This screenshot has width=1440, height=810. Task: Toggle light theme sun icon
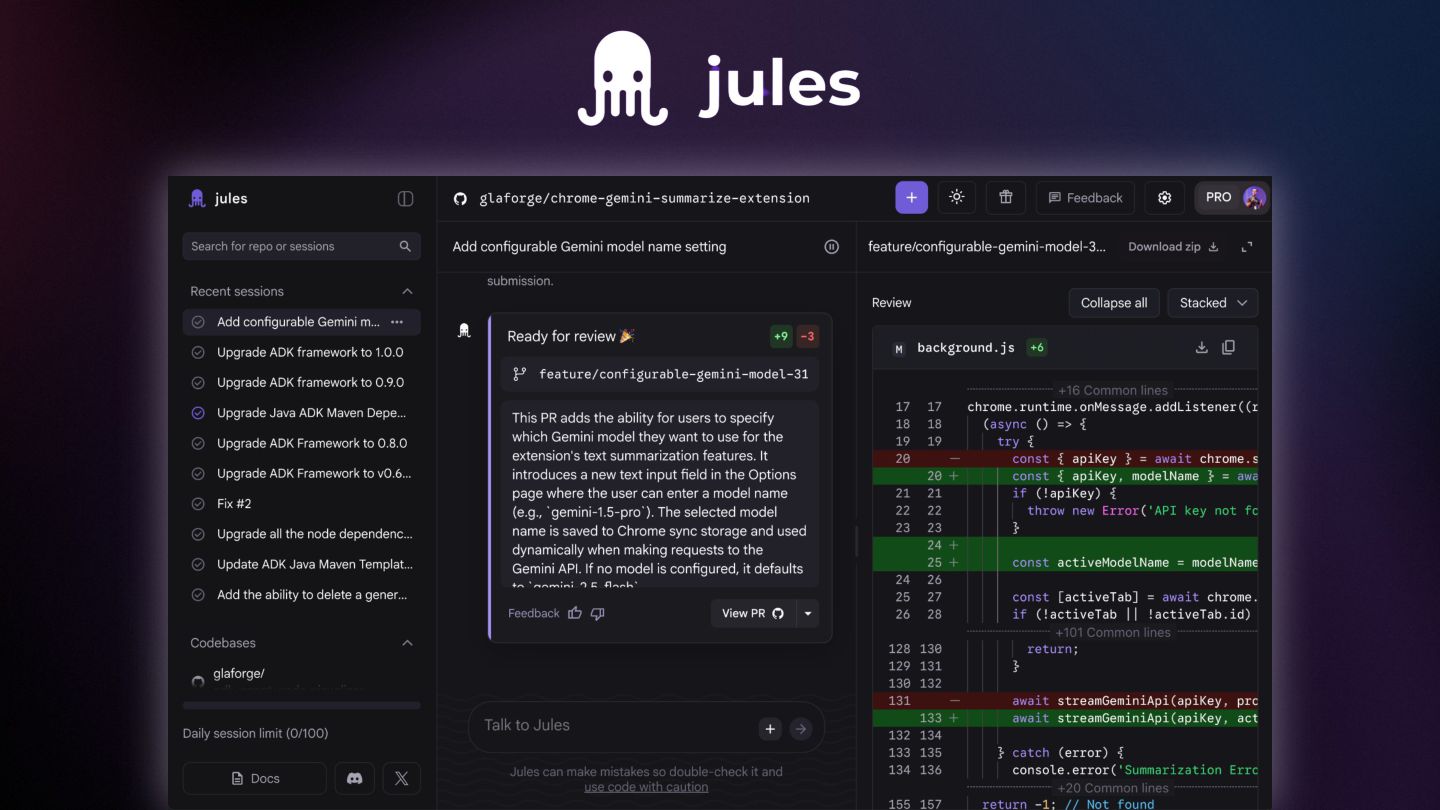957,198
